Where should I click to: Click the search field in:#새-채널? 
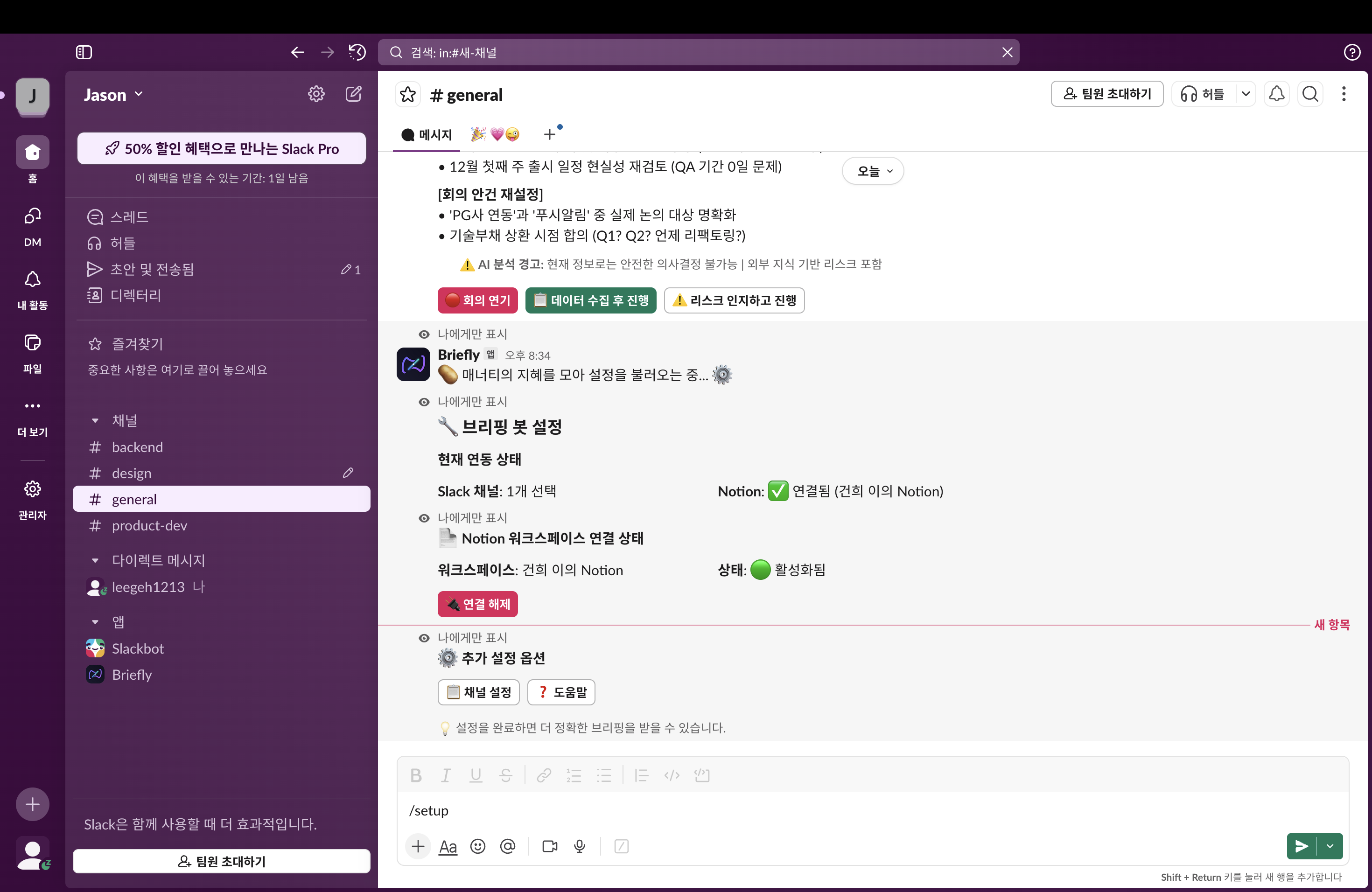point(698,52)
